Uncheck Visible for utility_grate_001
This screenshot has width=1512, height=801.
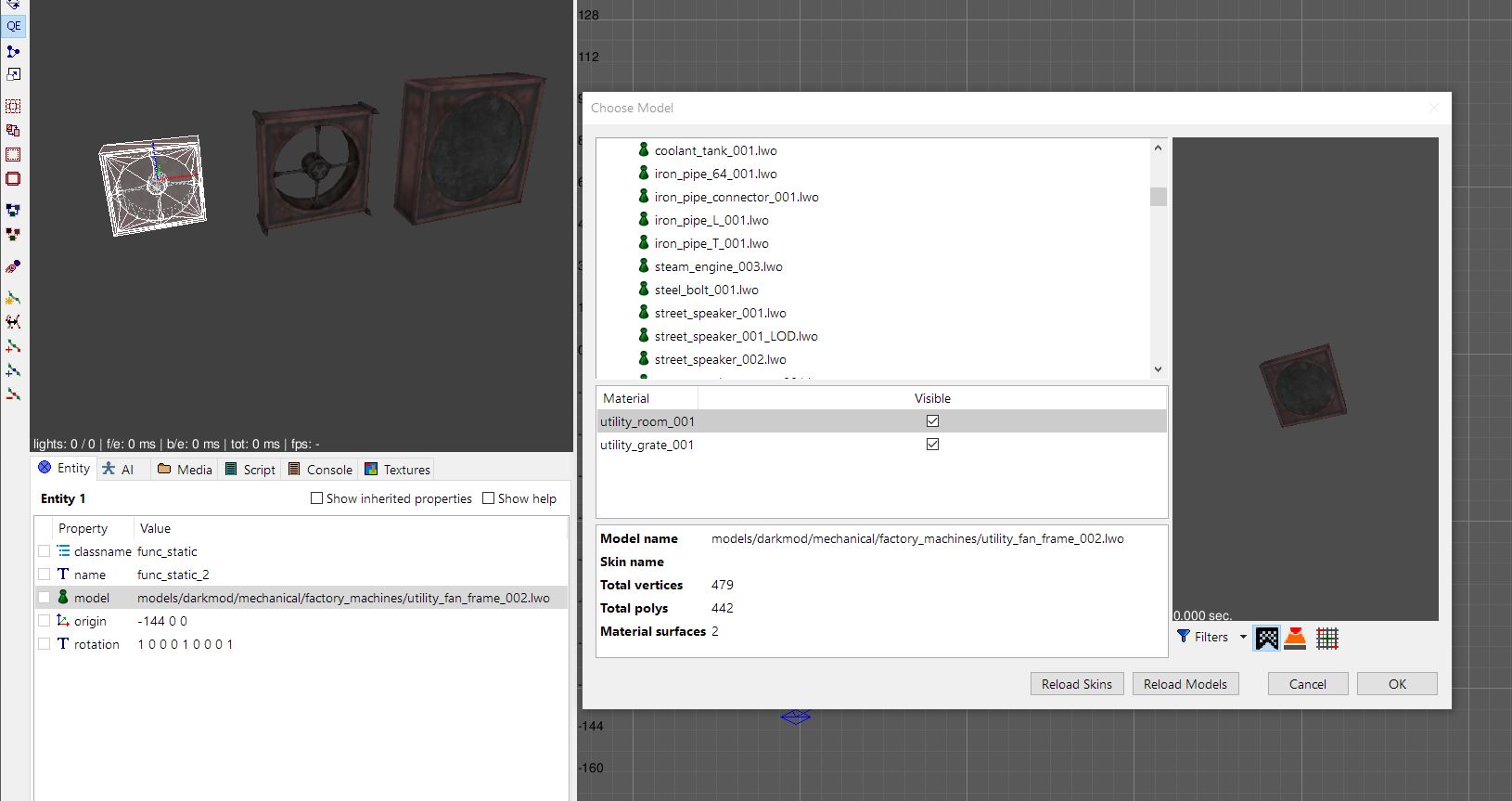(x=932, y=445)
